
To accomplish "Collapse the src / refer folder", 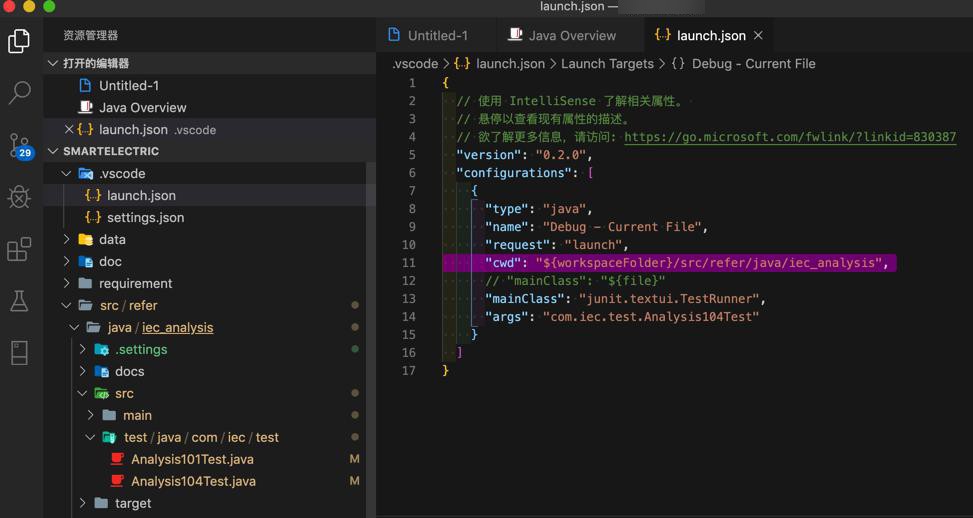I will pyautogui.click(x=66, y=305).
